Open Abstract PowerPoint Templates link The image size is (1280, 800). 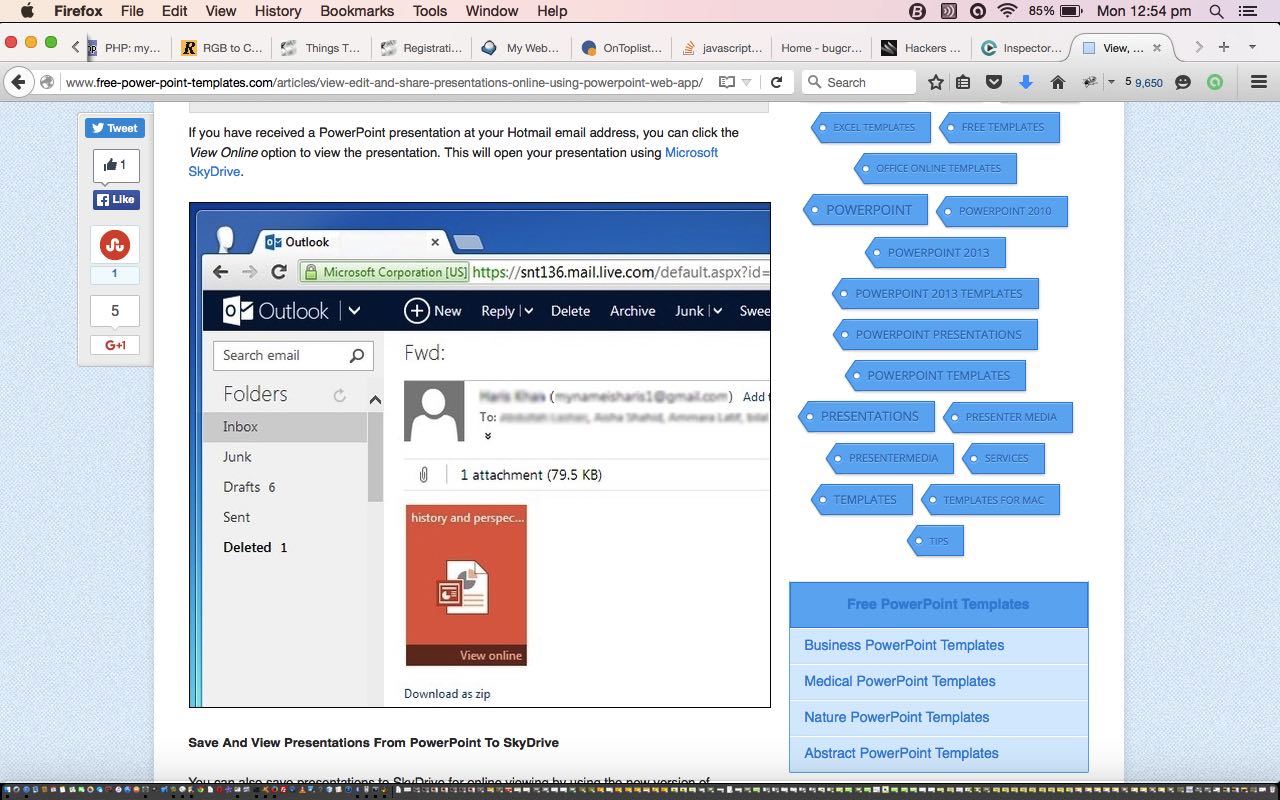pos(901,753)
